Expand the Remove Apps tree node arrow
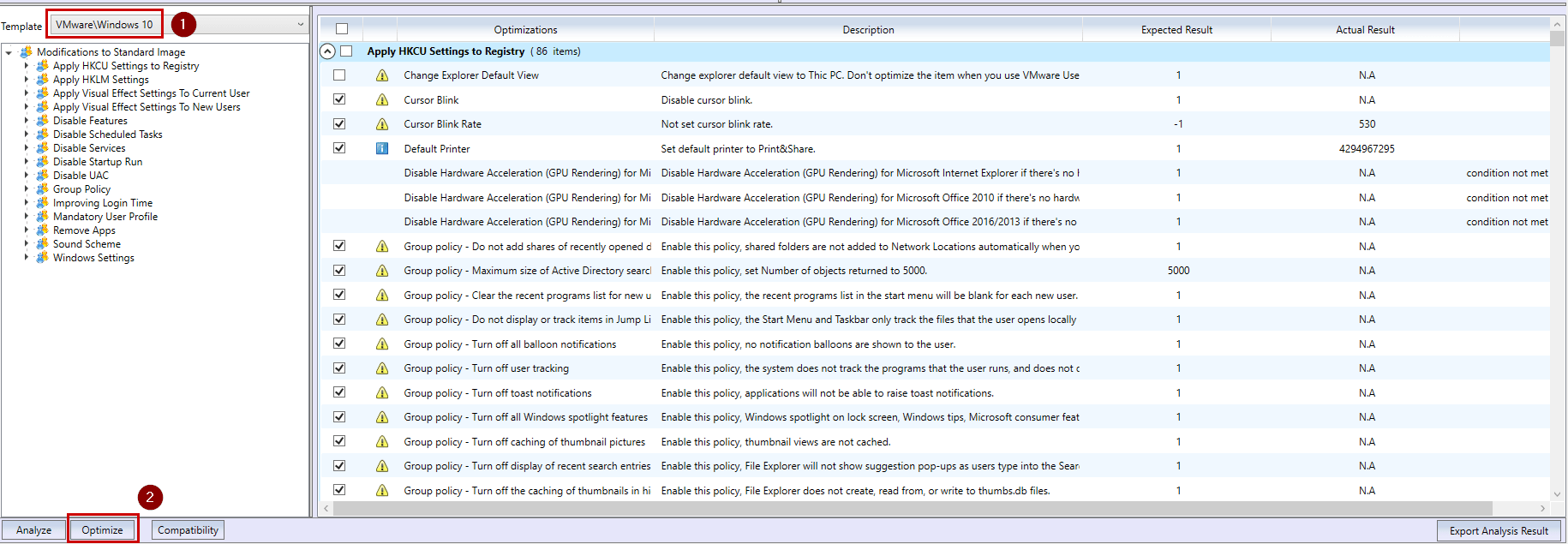The width and height of the screenshot is (1568, 544). [26, 230]
